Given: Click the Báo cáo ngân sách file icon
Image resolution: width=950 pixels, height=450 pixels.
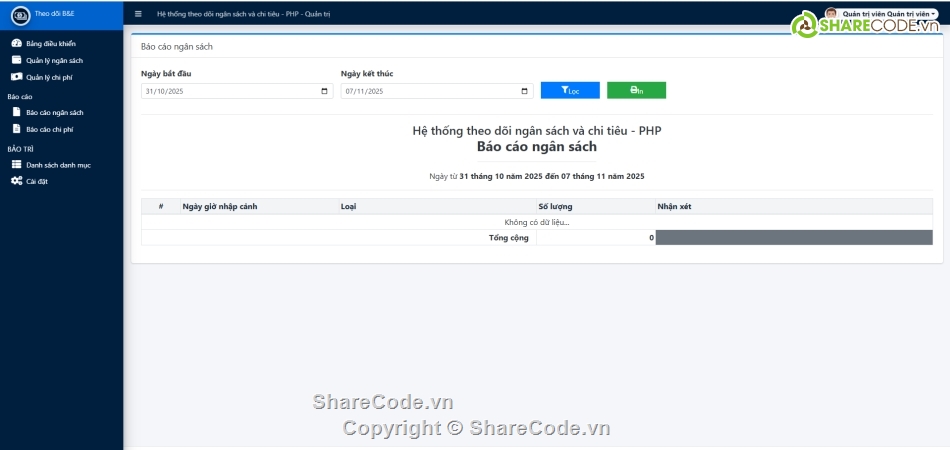Looking at the screenshot, I should click(x=16, y=112).
